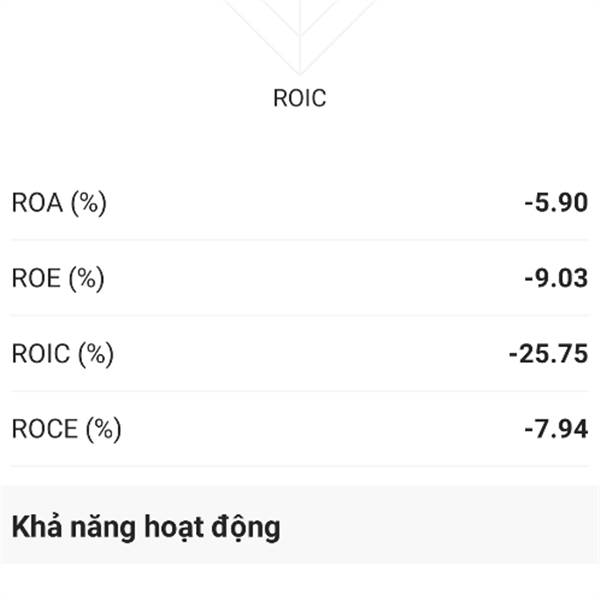Click the ROCE value -7.94
The height and width of the screenshot is (600, 600).
point(556,429)
